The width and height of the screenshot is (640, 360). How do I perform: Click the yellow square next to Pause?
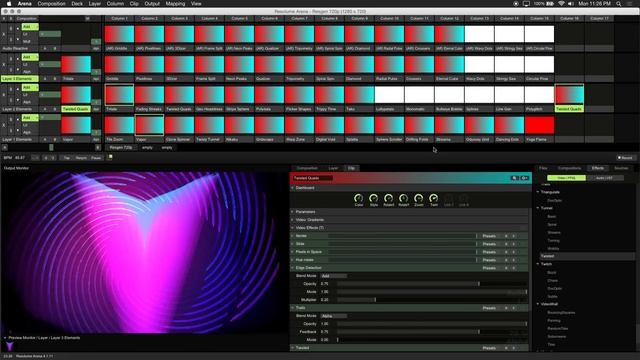(x=110, y=157)
